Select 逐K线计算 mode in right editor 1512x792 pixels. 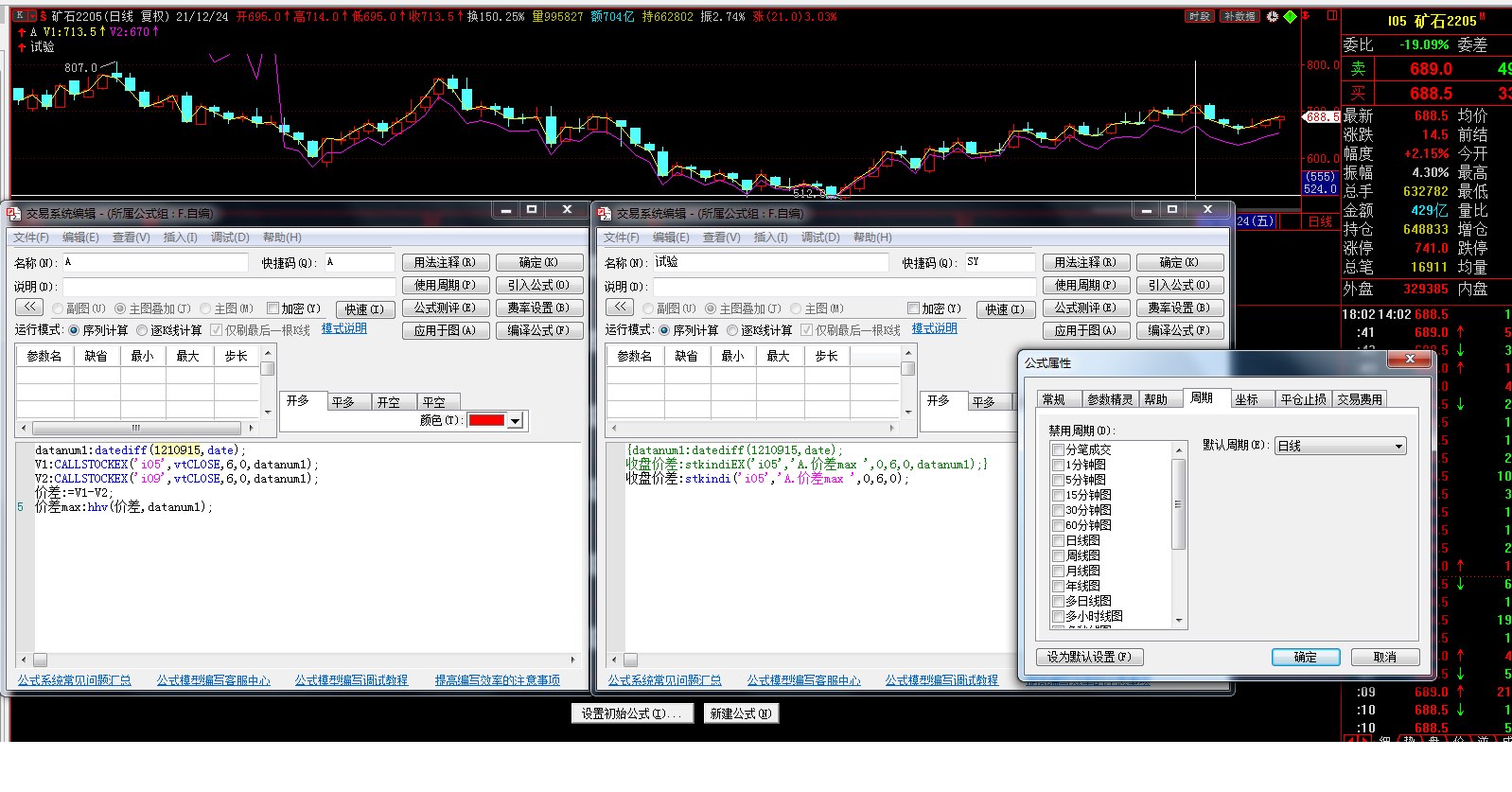pos(760,330)
